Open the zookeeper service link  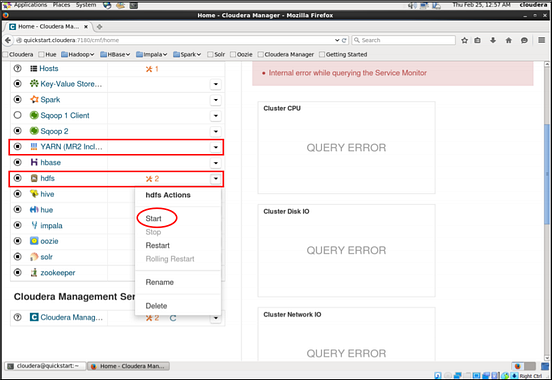pyautogui.click(x=58, y=273)
